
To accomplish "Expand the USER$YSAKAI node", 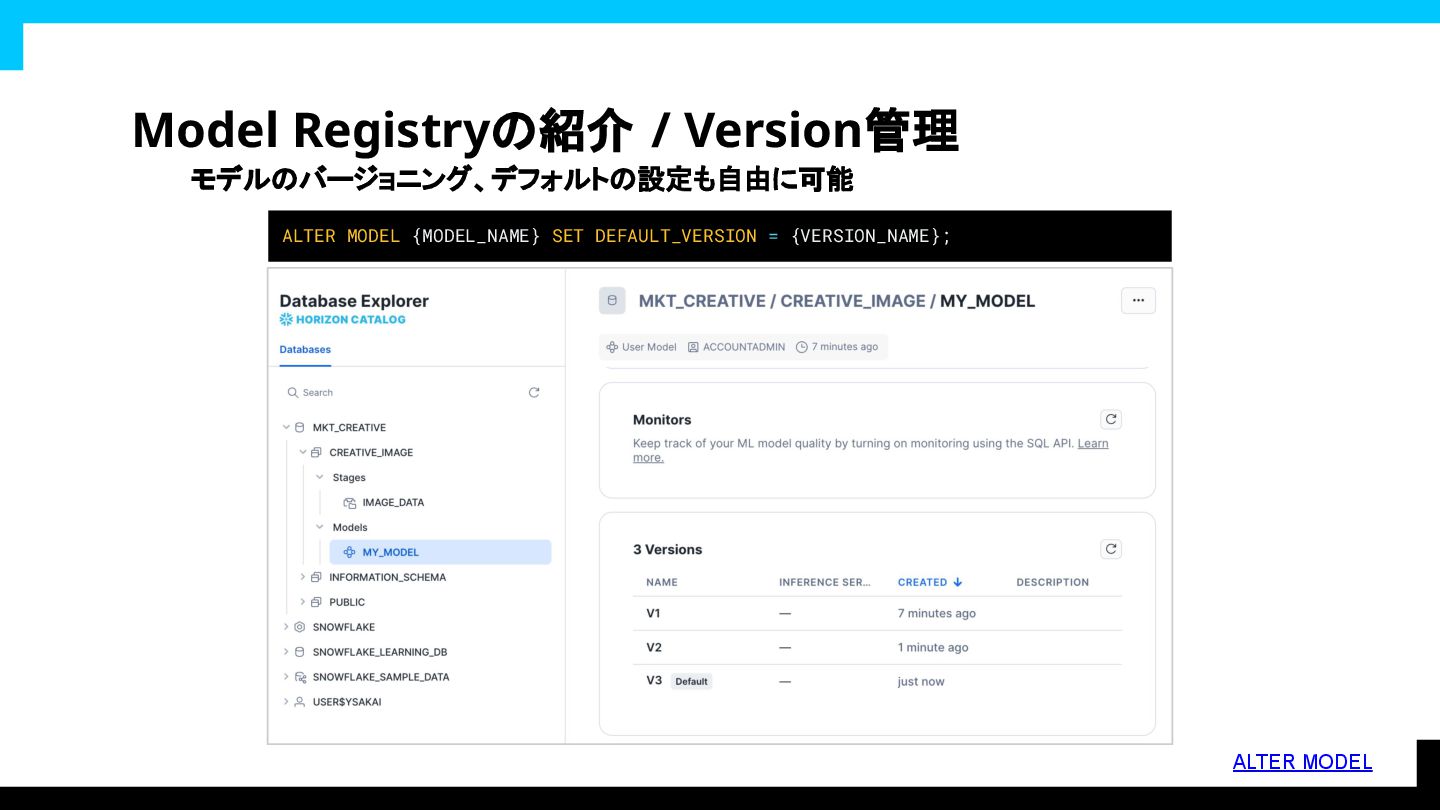I will point(286,702).
